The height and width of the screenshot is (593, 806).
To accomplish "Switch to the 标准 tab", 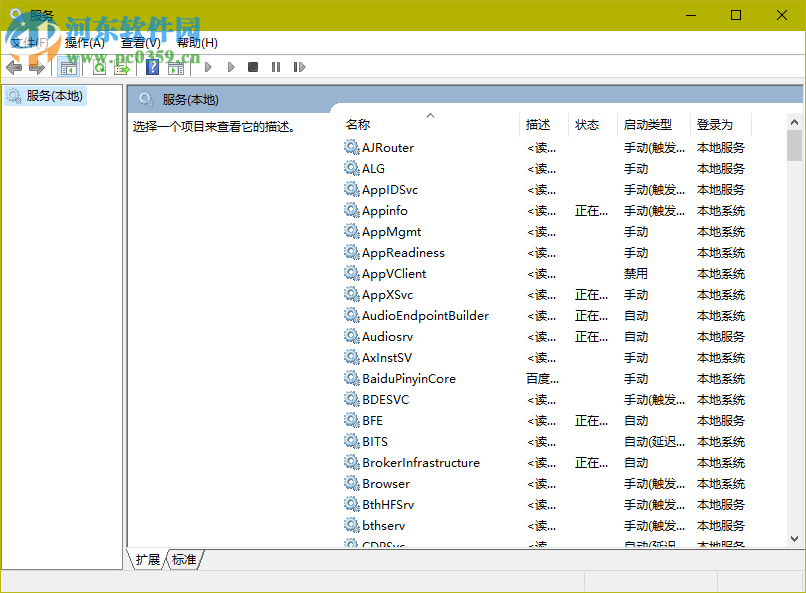I will [x=182, y=560].
